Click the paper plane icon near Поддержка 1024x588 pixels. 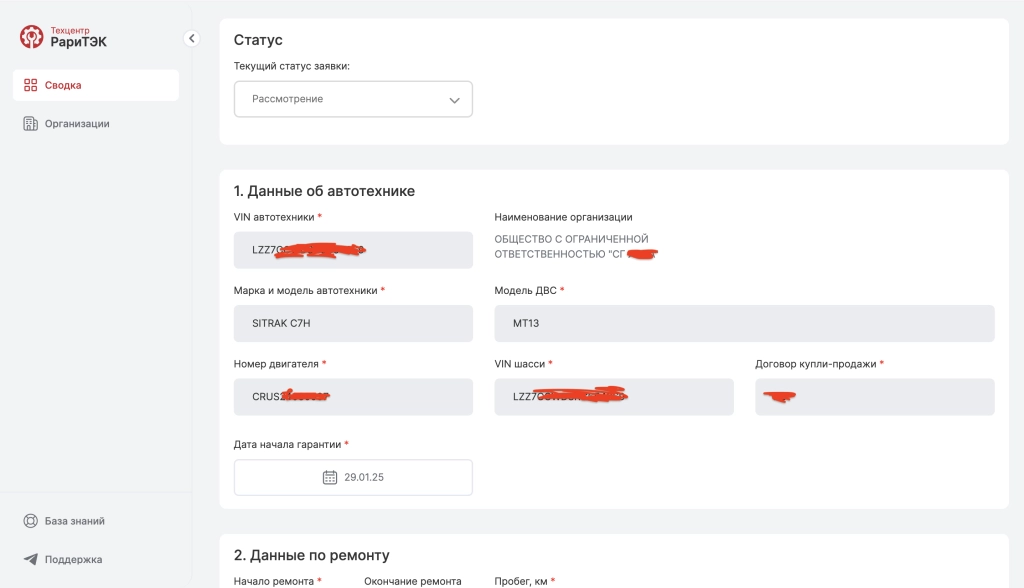pyautogui.click(x=28, y=559)
